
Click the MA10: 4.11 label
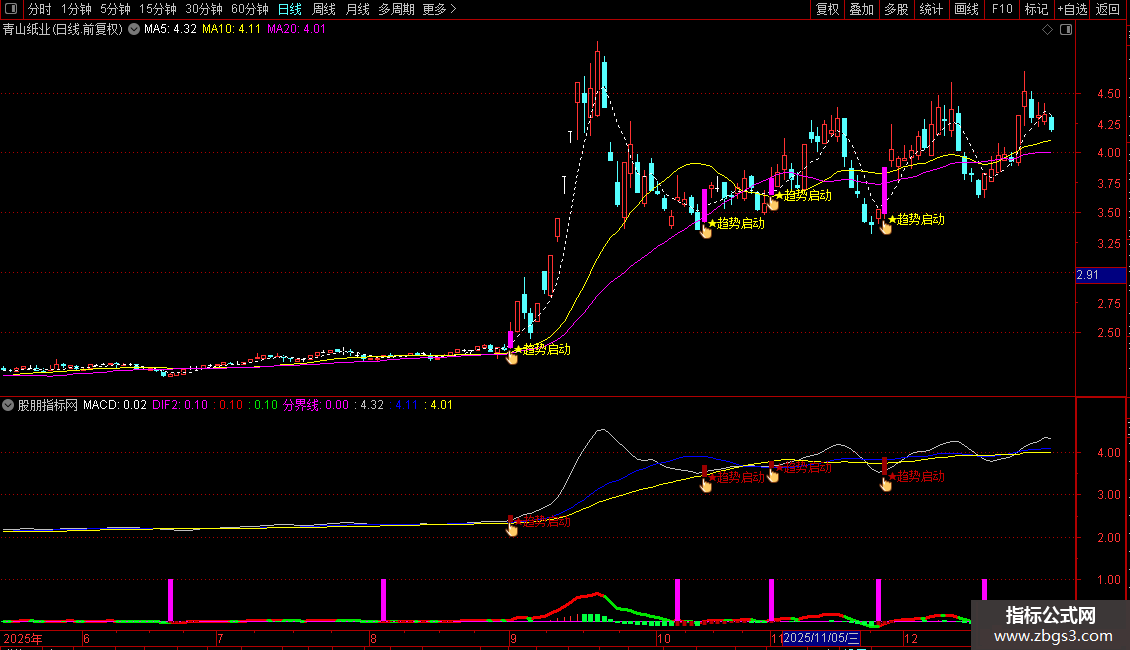coord(231,30)
